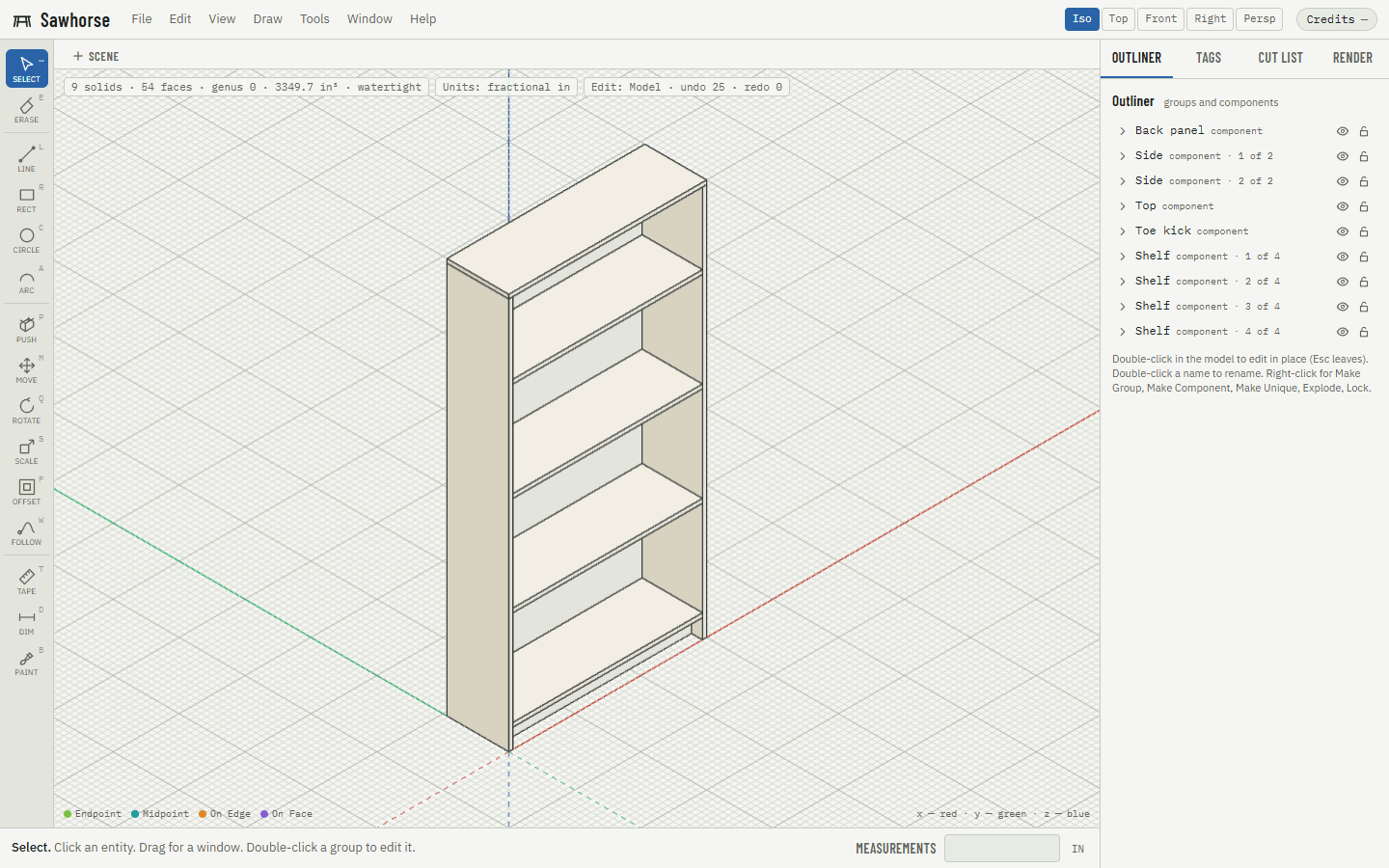Switch to the Cut List tab
Image resolution: width=1389 pixels, height=868 pixels.
1280,58
